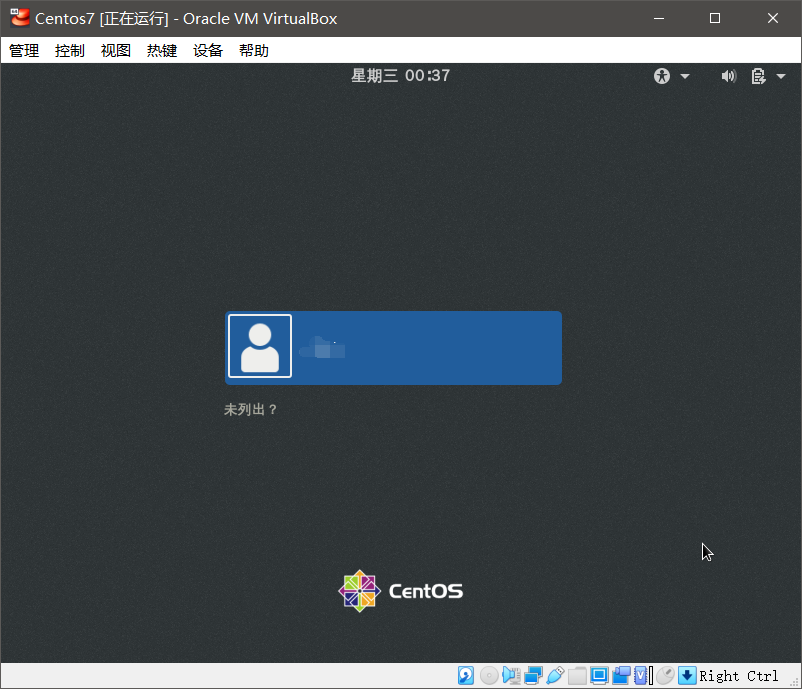
Task: Expand the accessibility menu dropdown arrow
Action: [685, 77]
